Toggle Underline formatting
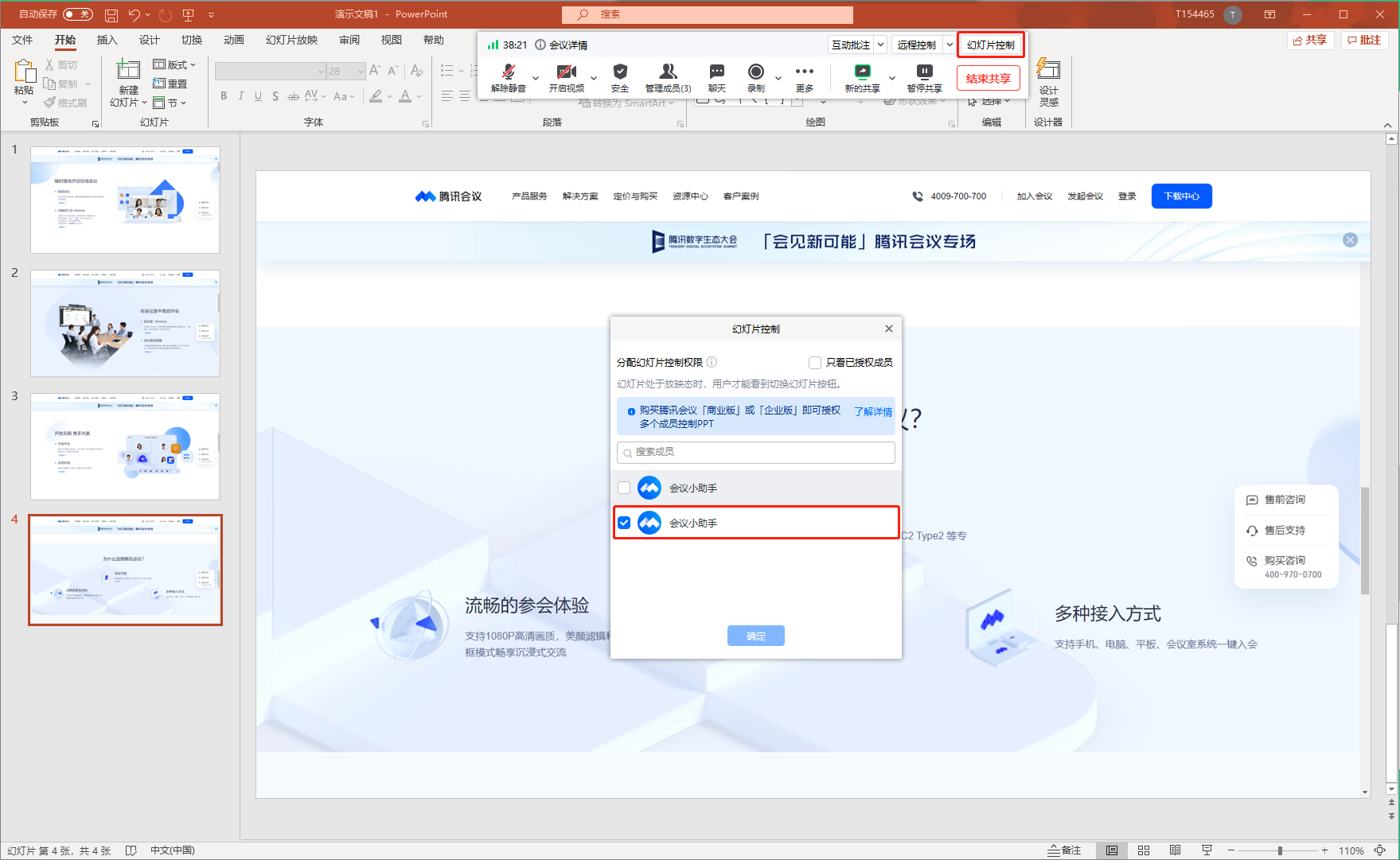This screenshot has width=1400, height=860. (258, 96)
